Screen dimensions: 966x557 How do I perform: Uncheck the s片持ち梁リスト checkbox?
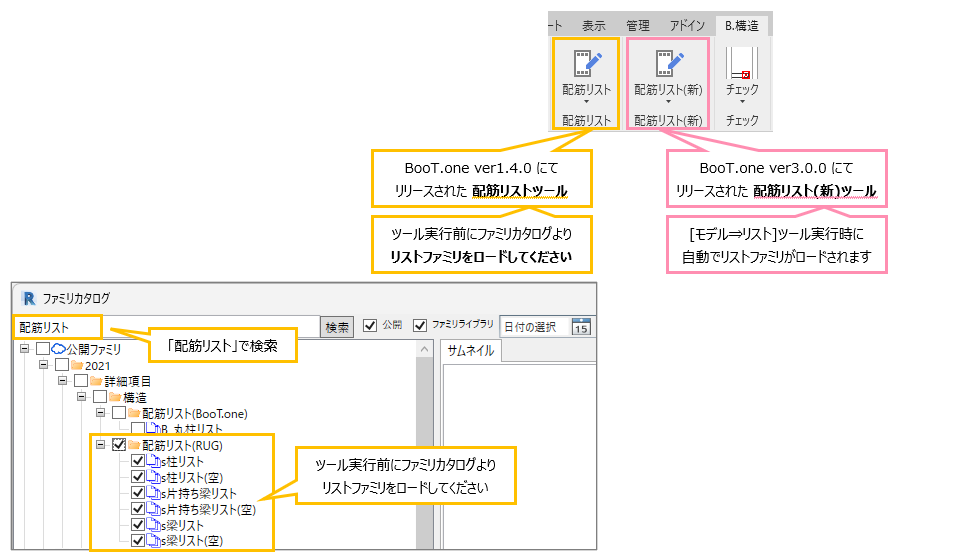[138, 493]
